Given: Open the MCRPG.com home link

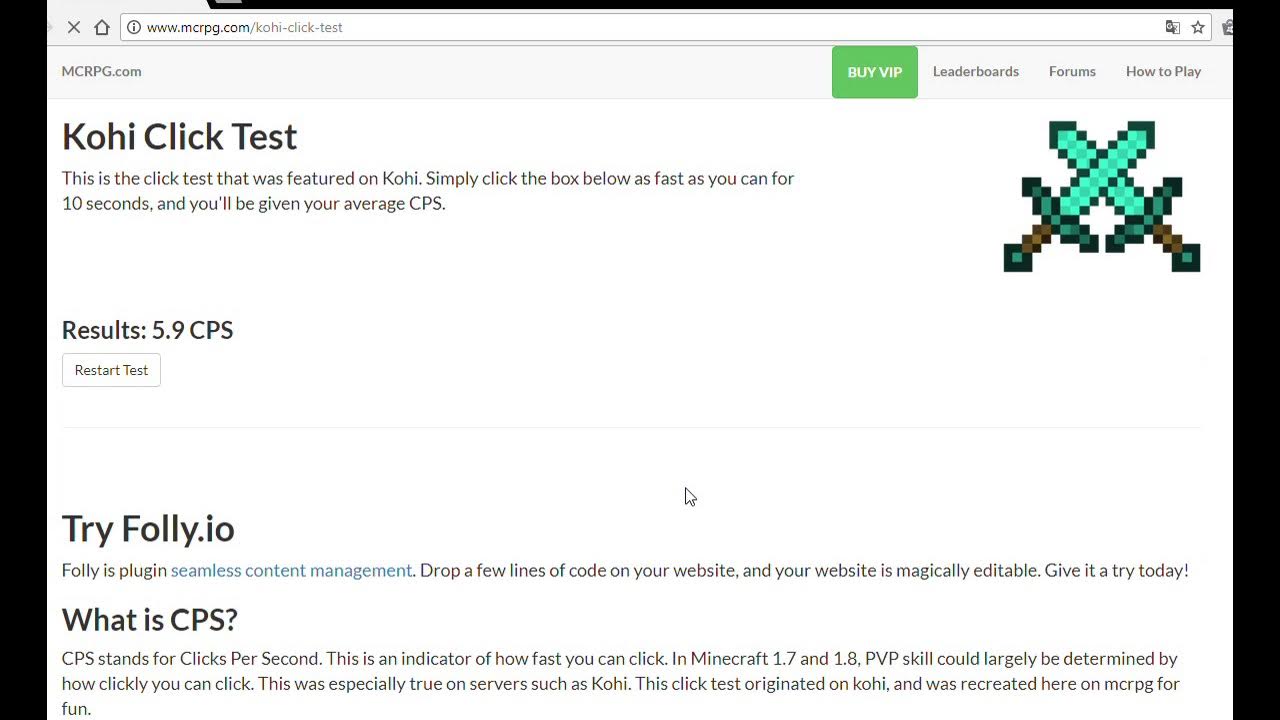Looking at the screenshot, I should (101, 71).
